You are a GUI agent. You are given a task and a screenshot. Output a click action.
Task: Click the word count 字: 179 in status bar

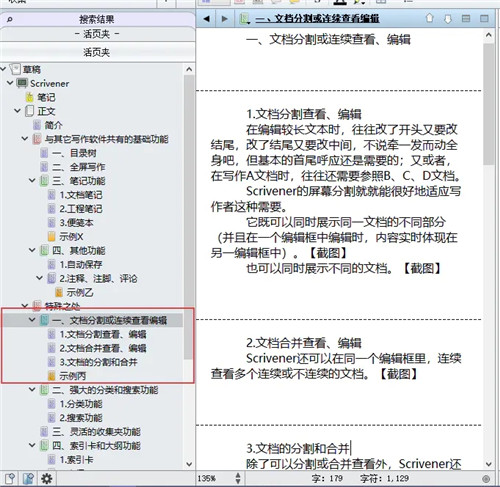tap(327, 479)
